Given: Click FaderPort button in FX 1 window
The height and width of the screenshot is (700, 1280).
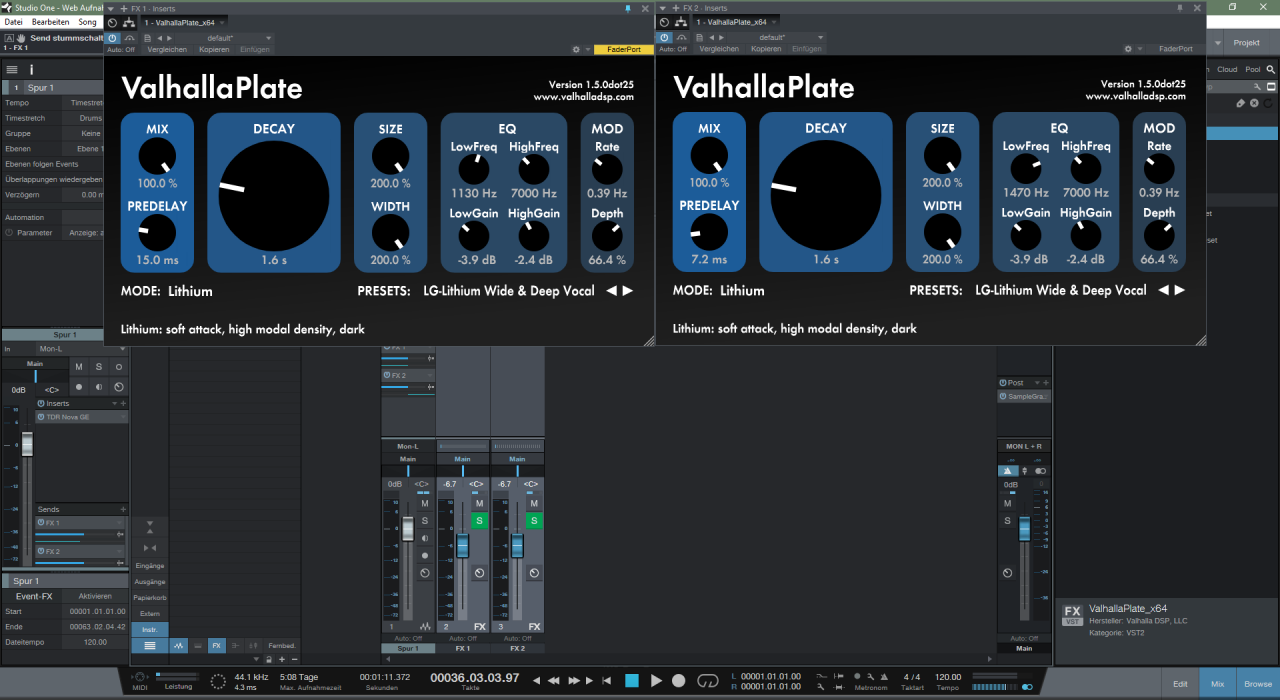Looking at the screenshot, I should [x=623, y=49].
